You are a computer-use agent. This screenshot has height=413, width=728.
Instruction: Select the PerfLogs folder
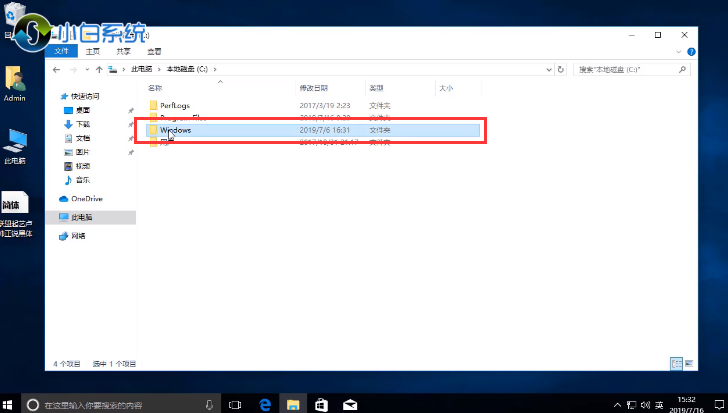pyautogui.click(x=175, y=105)
